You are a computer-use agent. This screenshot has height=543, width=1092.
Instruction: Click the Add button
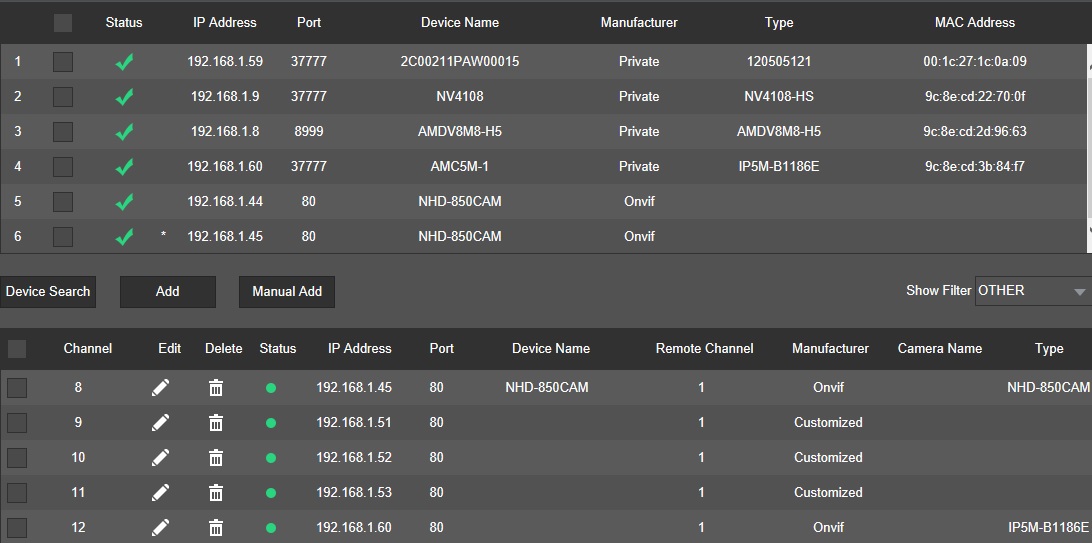(168, 292)
